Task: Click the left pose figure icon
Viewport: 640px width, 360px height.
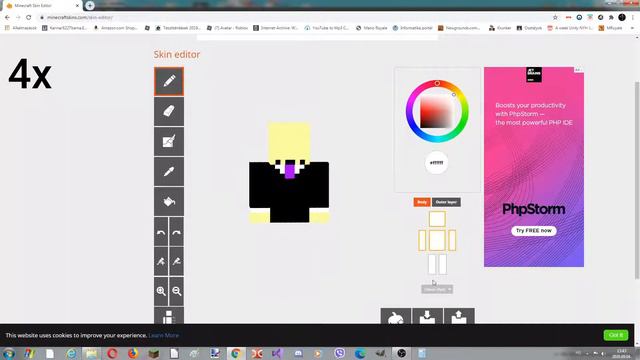Action: click(x=161, y=261)
